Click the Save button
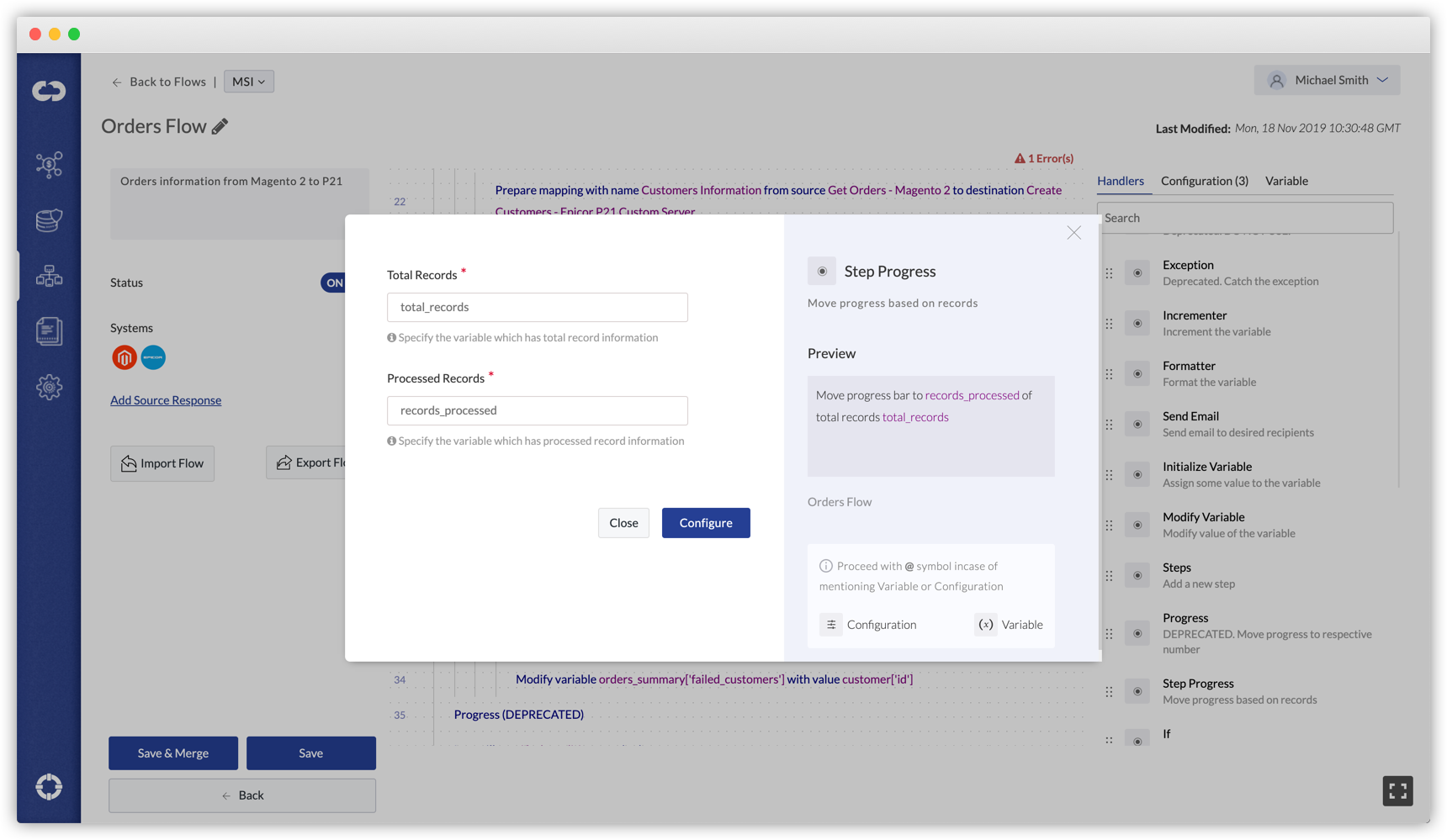Screen dimensions: 1447x840 pos(311,753)
